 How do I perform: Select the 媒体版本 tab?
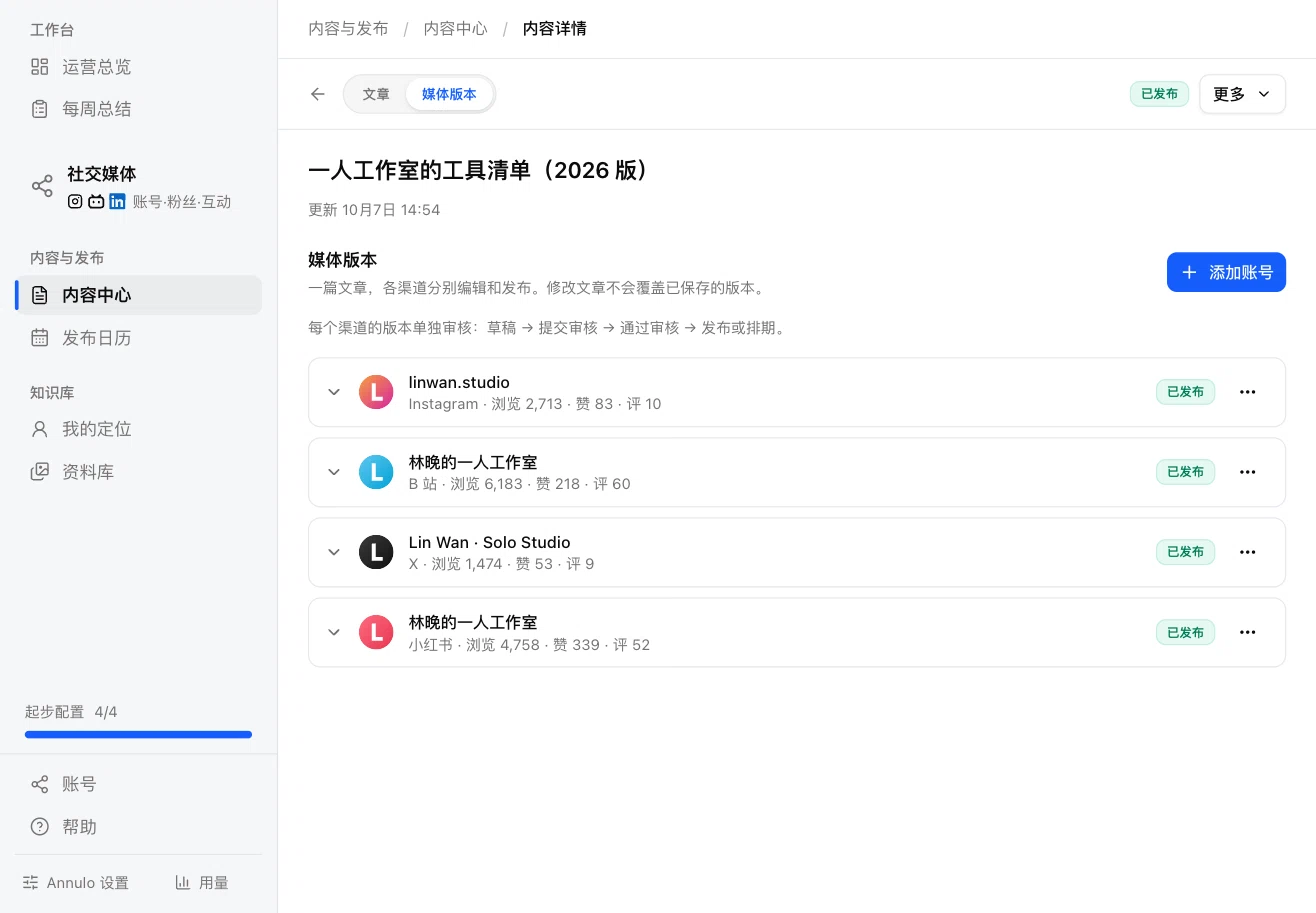pyautogui.click(x=449, y=94)
